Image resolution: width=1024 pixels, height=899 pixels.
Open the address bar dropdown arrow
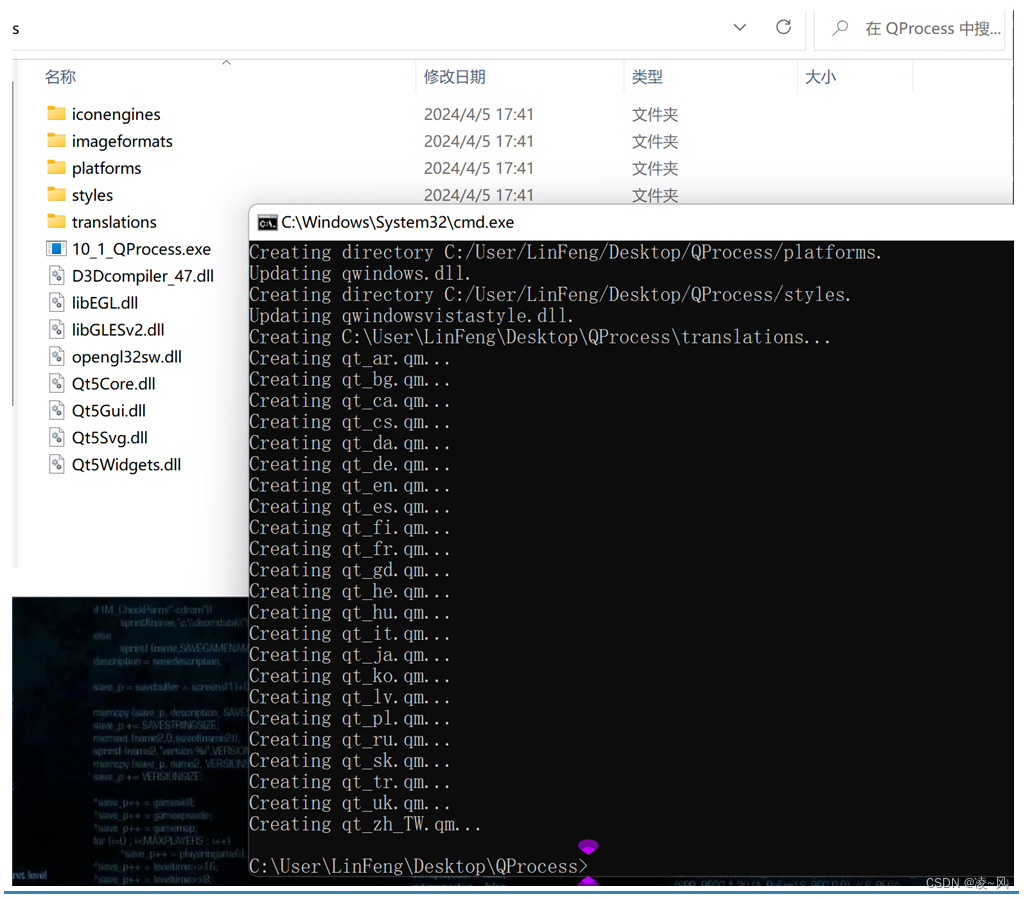(739, 27)
